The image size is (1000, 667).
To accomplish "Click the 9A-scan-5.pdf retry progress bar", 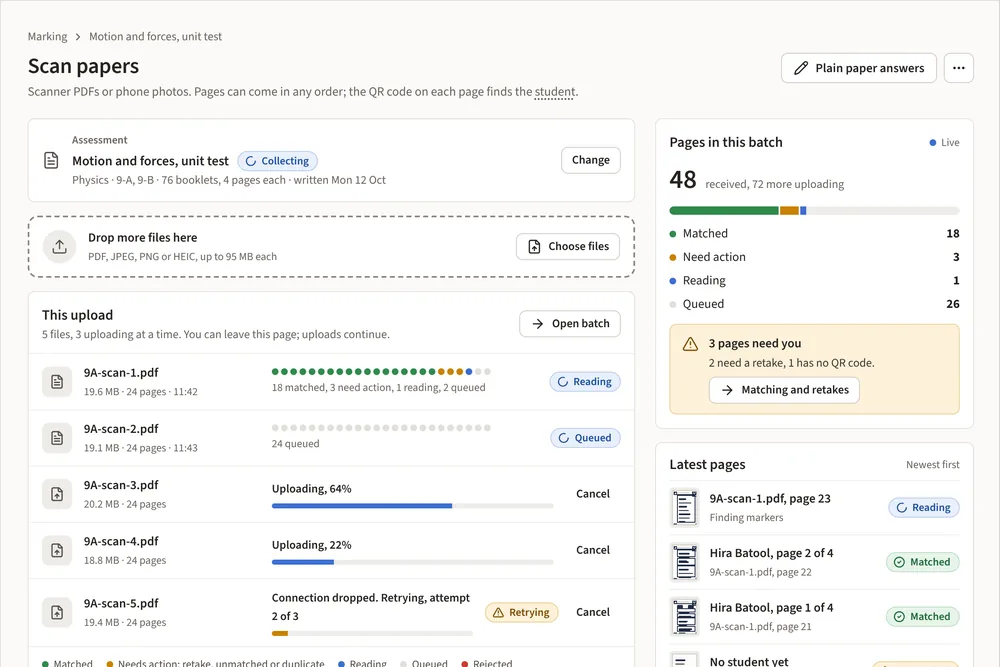I will tap(372, 633).
